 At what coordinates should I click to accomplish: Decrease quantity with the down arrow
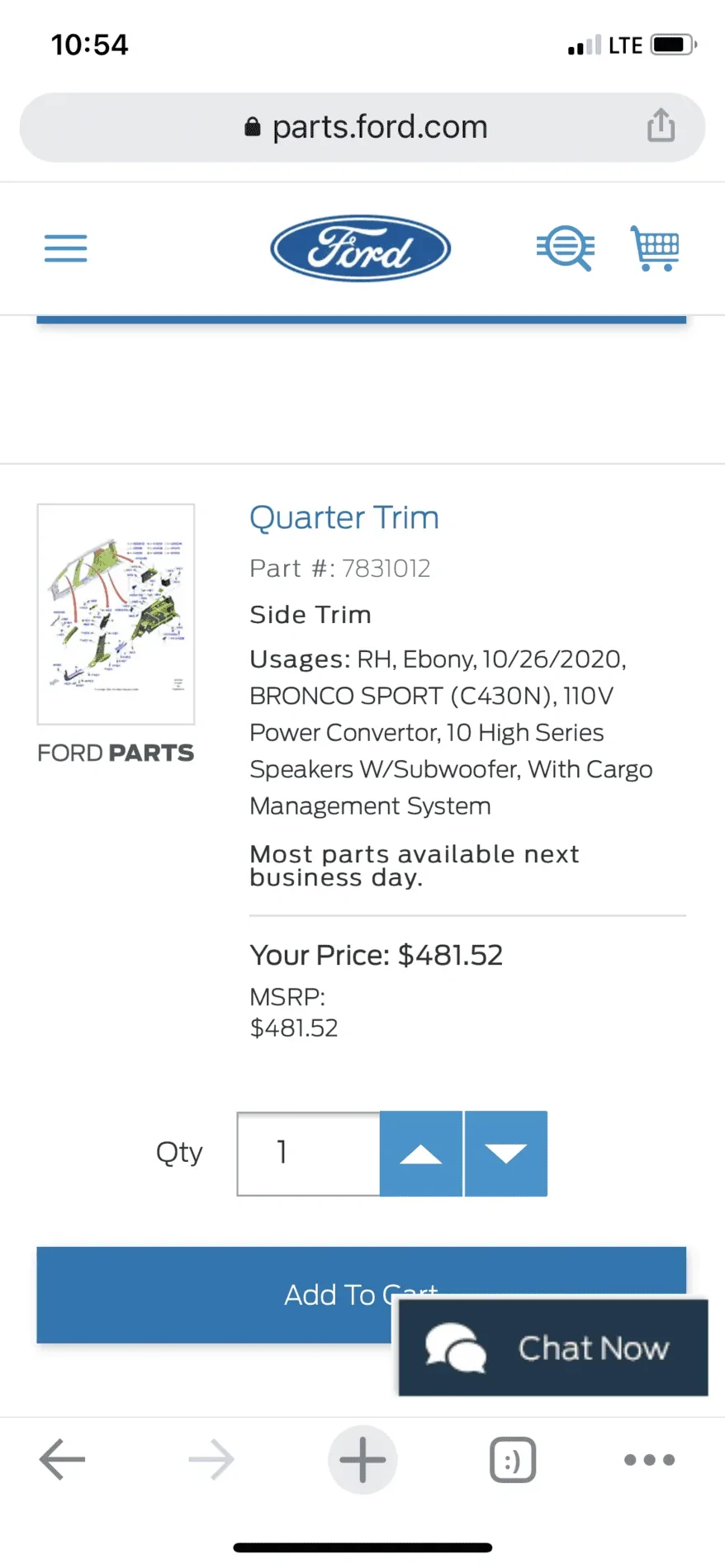pos(505,1153)
